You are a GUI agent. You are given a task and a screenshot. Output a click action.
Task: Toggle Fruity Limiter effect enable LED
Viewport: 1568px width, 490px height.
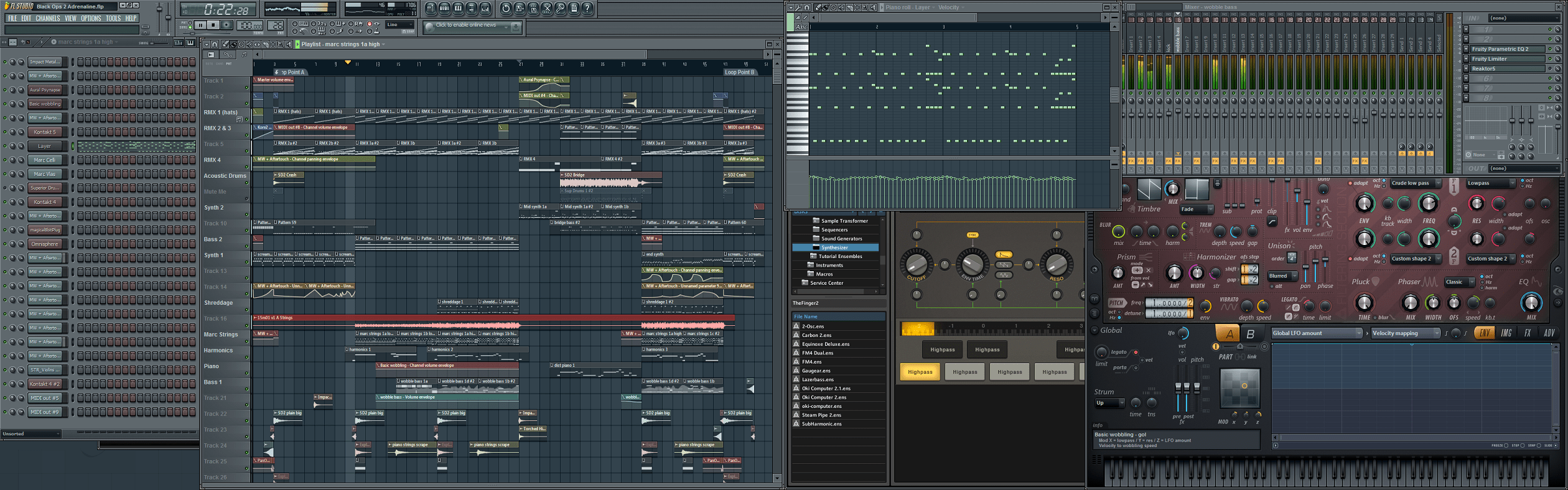pyautogui.click(x=1550, y=58)
